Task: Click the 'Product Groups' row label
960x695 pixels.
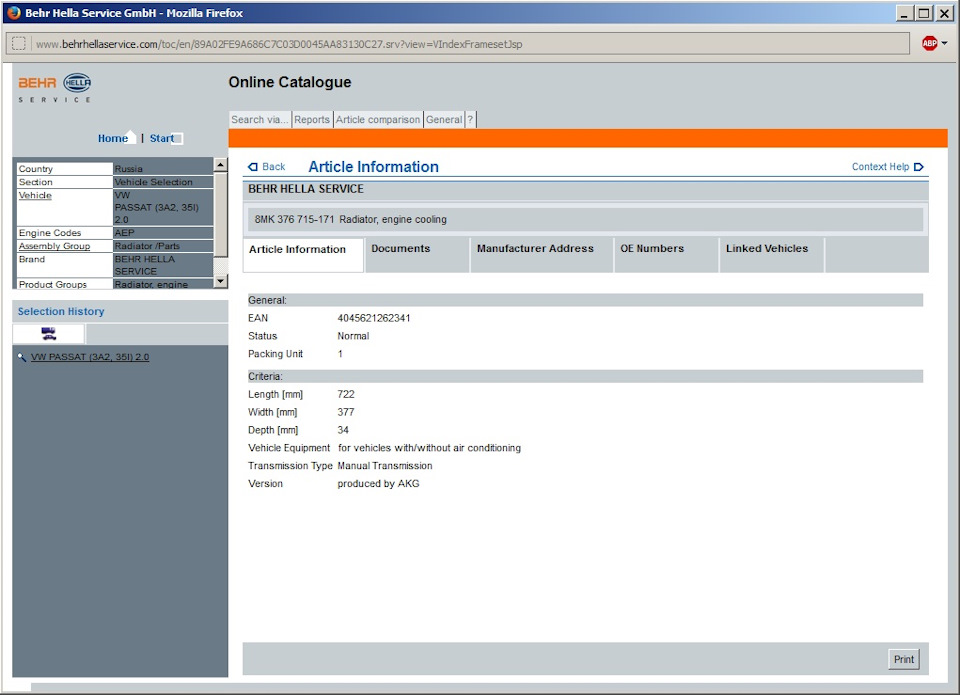Action: pos(53,284)
